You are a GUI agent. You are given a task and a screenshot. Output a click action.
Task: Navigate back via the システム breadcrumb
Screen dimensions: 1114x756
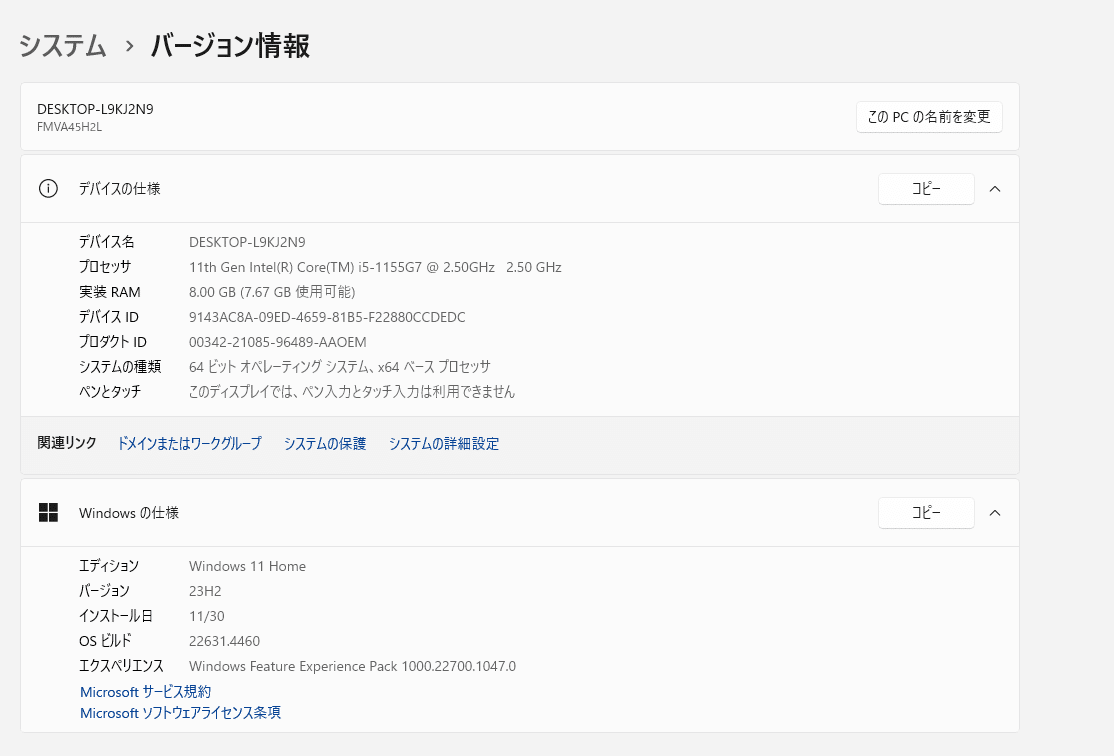point(62,46)
